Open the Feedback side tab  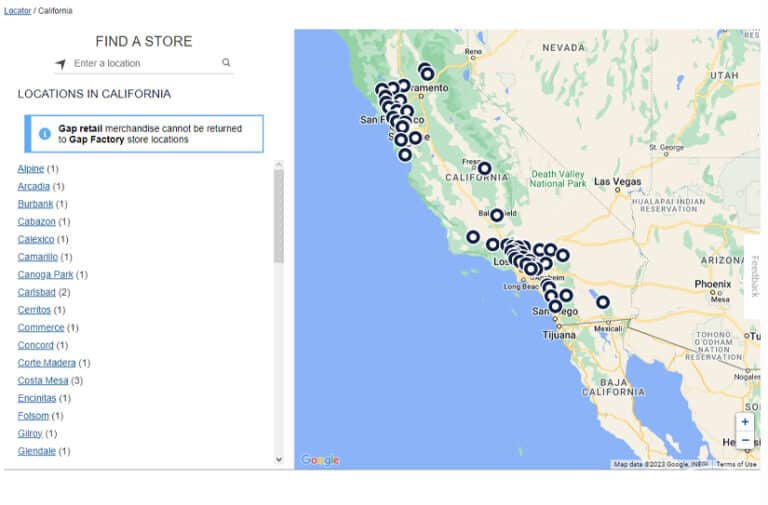pyautogui.click(x=755, y=277)
